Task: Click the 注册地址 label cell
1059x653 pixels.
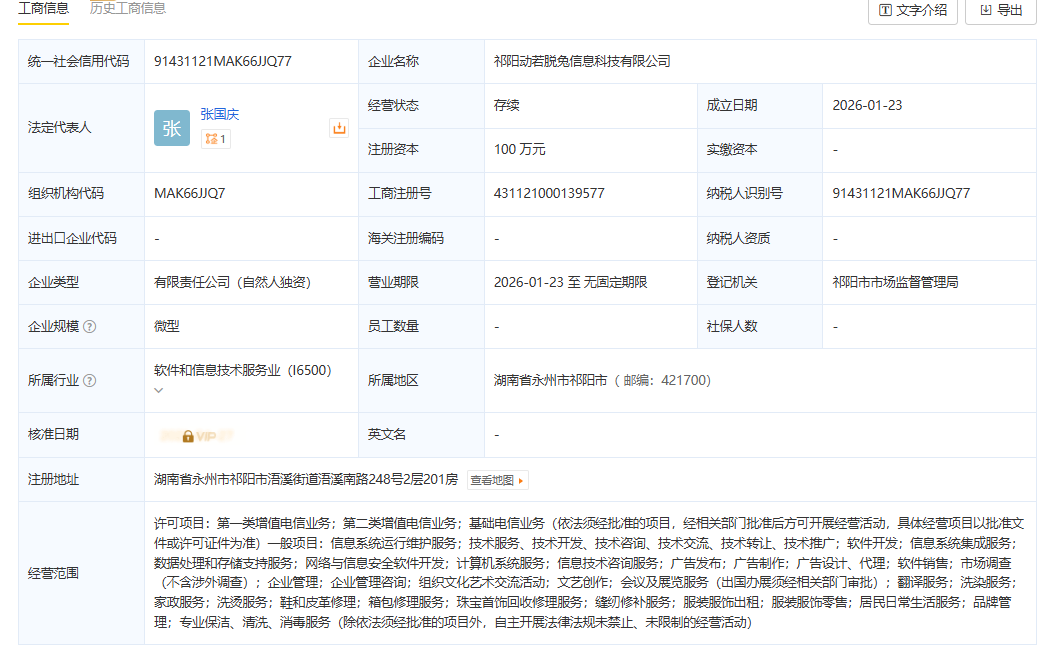Action: coord(81,479)
